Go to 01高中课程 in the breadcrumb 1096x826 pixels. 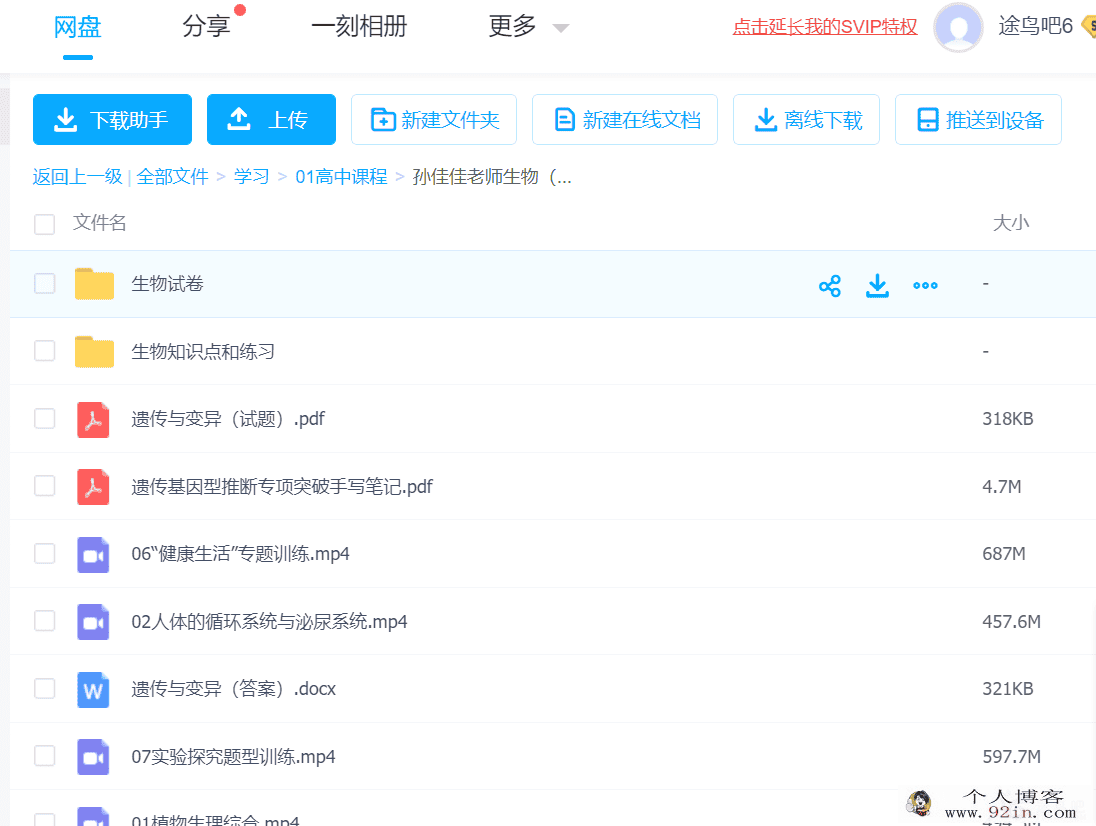pos(341,177)
